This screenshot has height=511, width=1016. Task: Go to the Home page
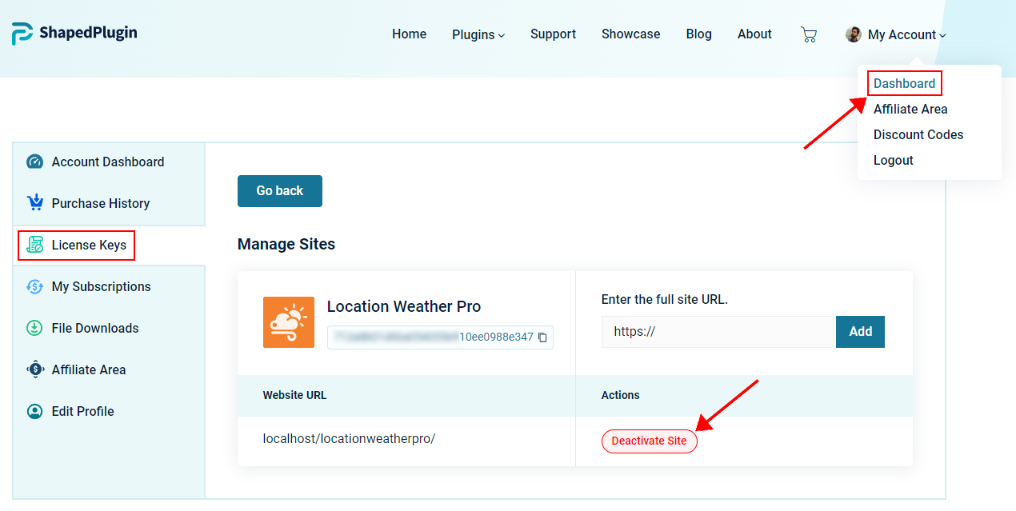(x=409, y=34)
